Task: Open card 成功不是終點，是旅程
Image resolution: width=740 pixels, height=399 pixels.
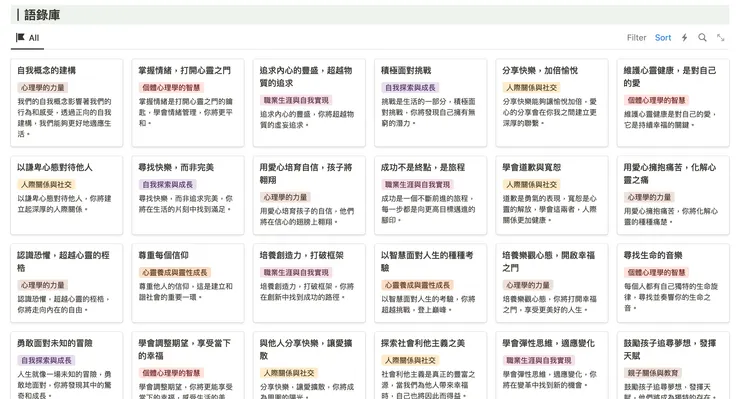Action: (x=430, y=195)
